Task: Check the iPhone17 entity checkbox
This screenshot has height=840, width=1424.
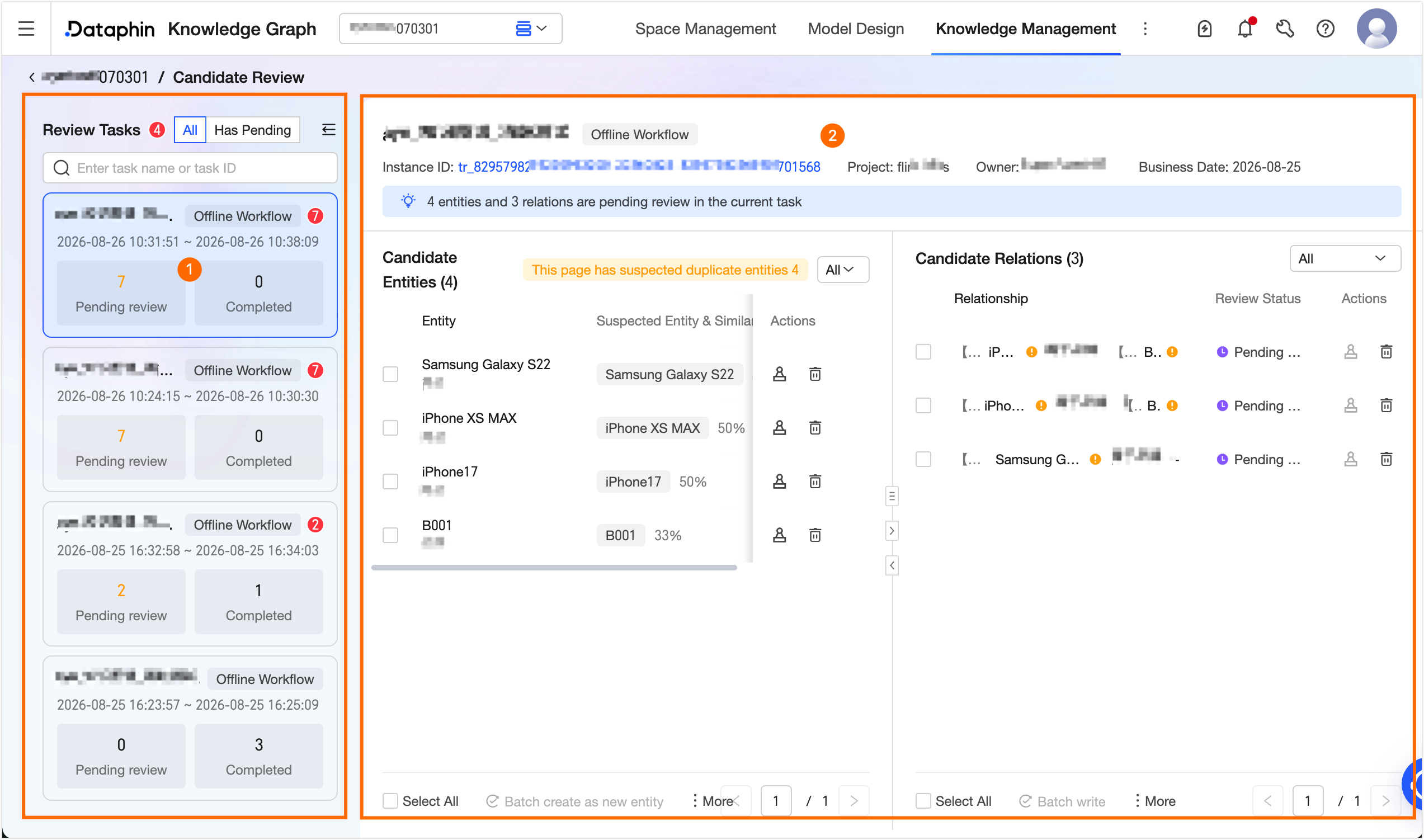Action: (390, 482)
